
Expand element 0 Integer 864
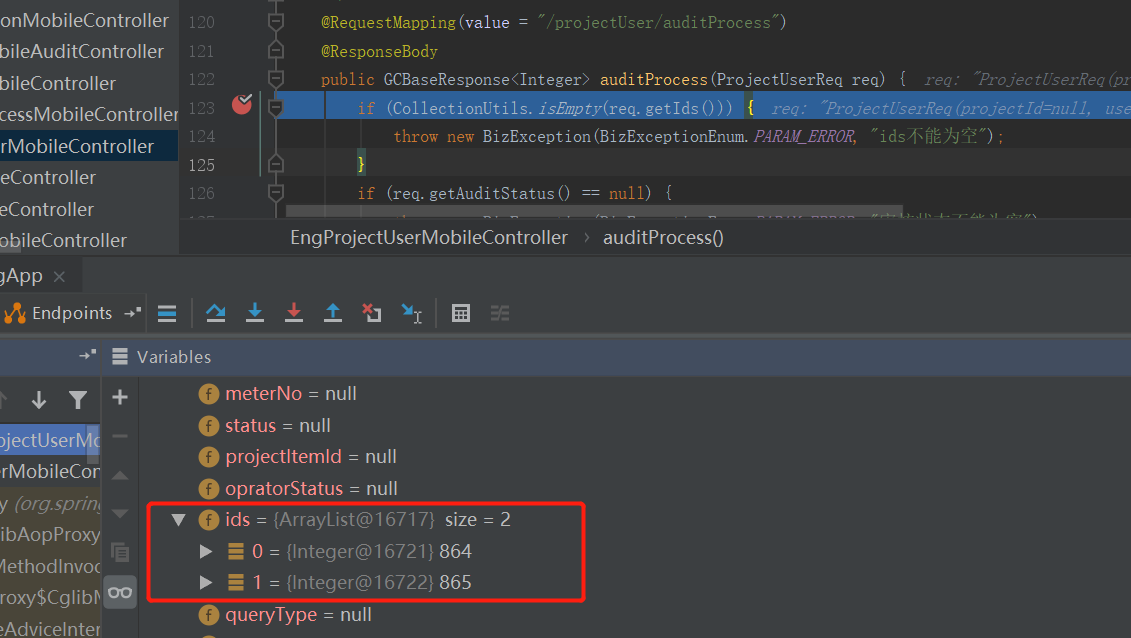click(x=206, y=551)
